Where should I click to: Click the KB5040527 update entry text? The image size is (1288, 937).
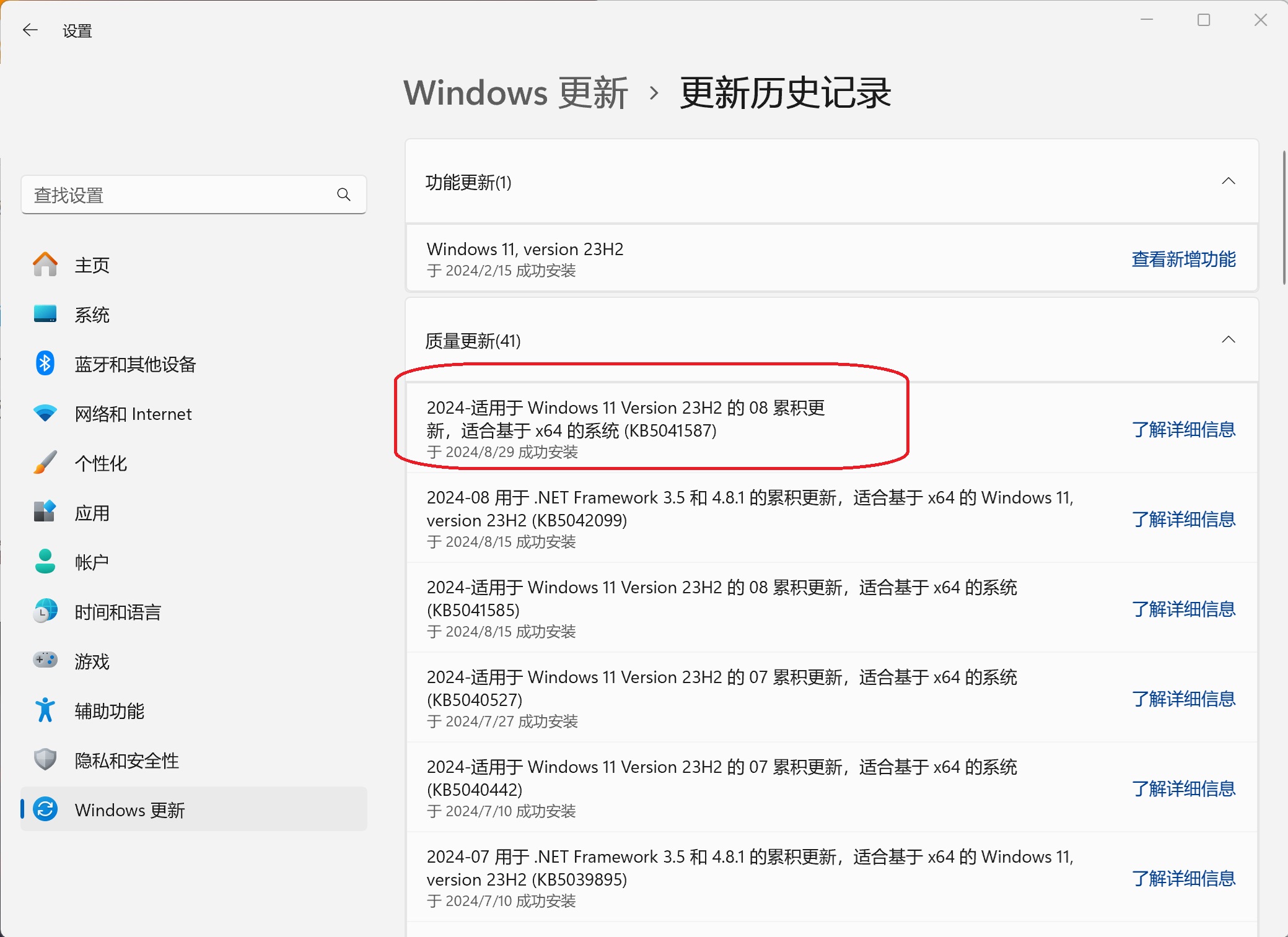tap(722, 688)
